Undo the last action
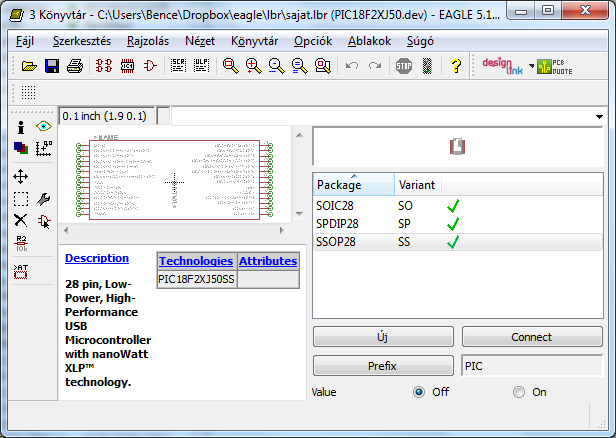Viewport: 616px width, 438px height. [x=352, y=66]
